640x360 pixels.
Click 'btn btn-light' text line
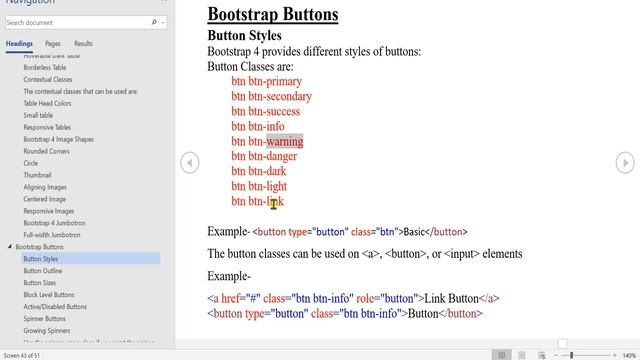click(x=259, y=186)
